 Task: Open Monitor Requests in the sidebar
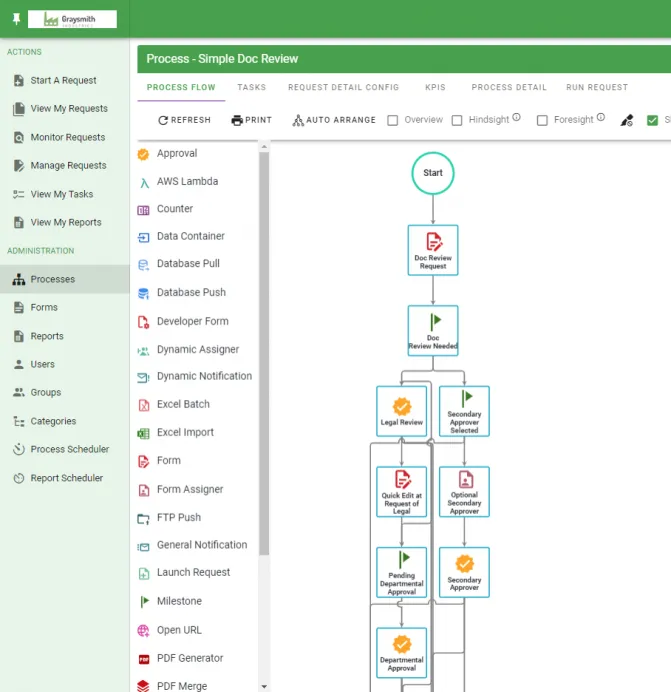[67, 138]
